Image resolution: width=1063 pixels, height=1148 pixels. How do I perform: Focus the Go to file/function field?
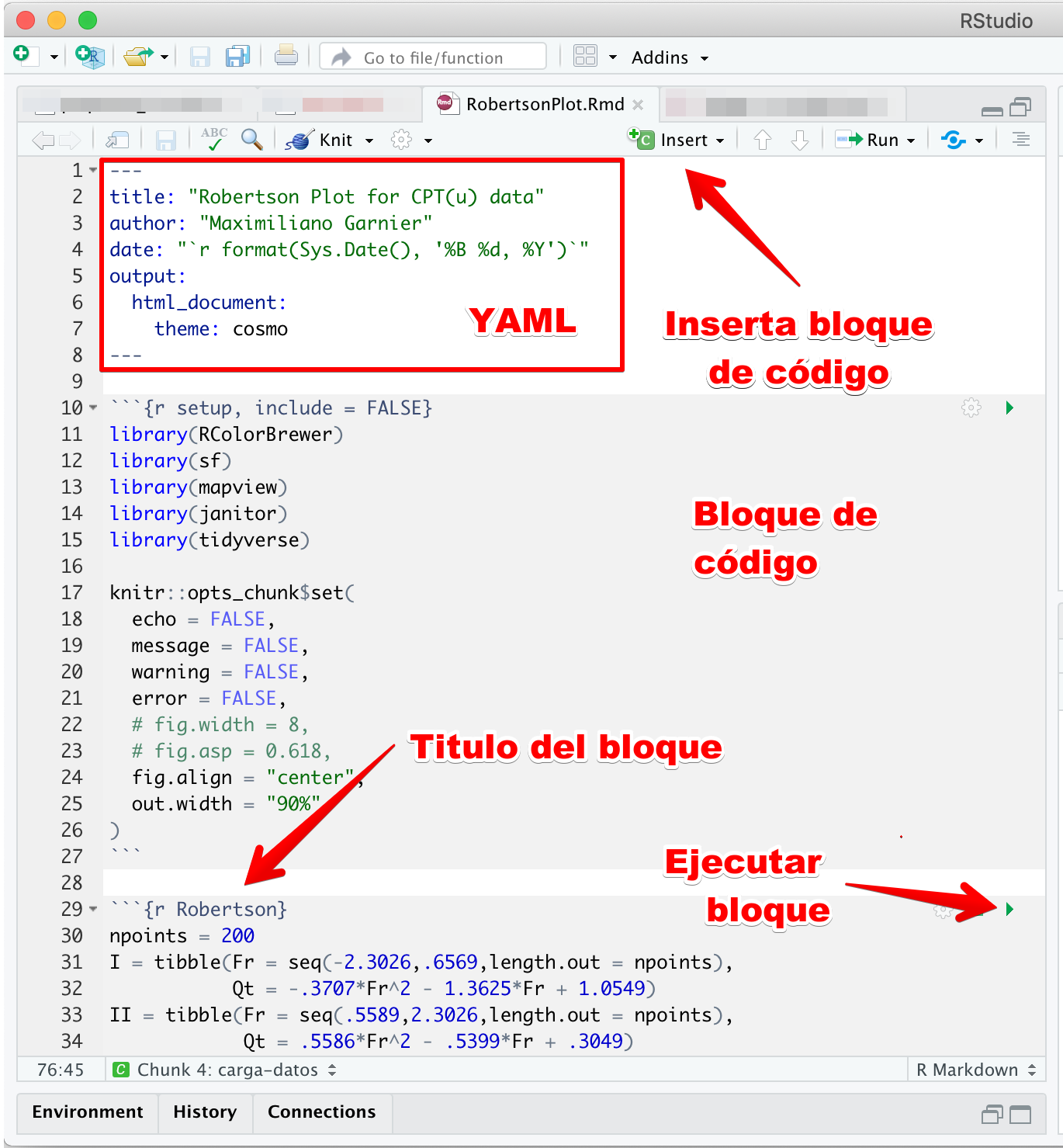click(433, 57)
